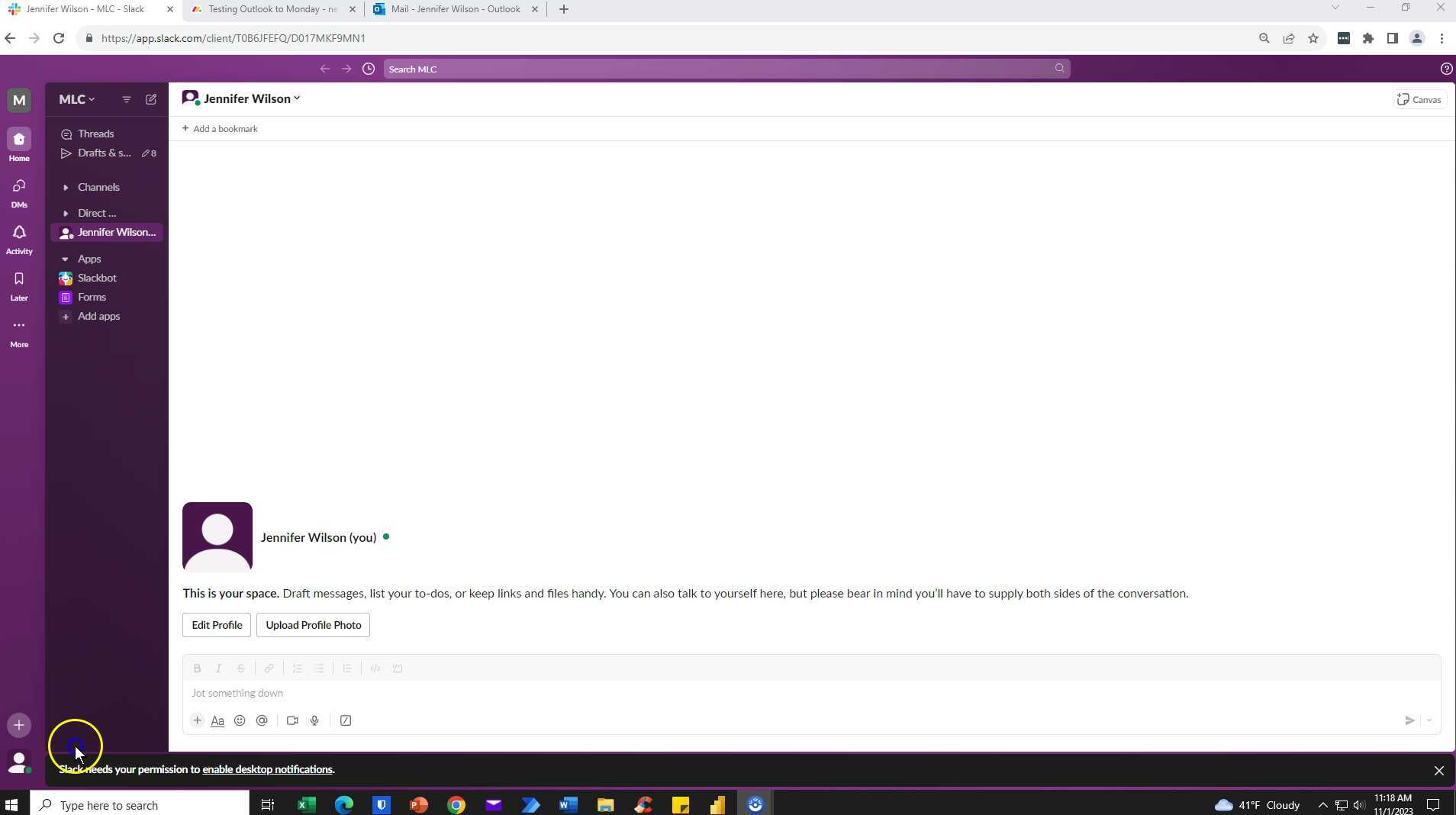Screen dimensions: 1456x815
Task: Collapse the Apps section
Action: point(66,259)
